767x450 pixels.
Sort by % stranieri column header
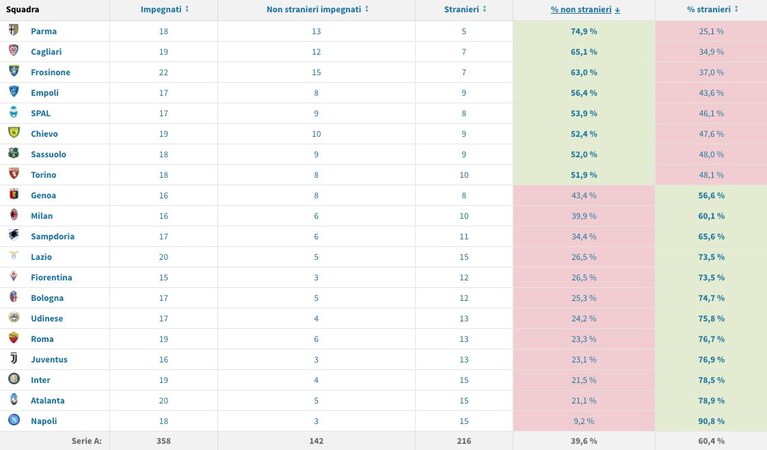click(712, 9)
